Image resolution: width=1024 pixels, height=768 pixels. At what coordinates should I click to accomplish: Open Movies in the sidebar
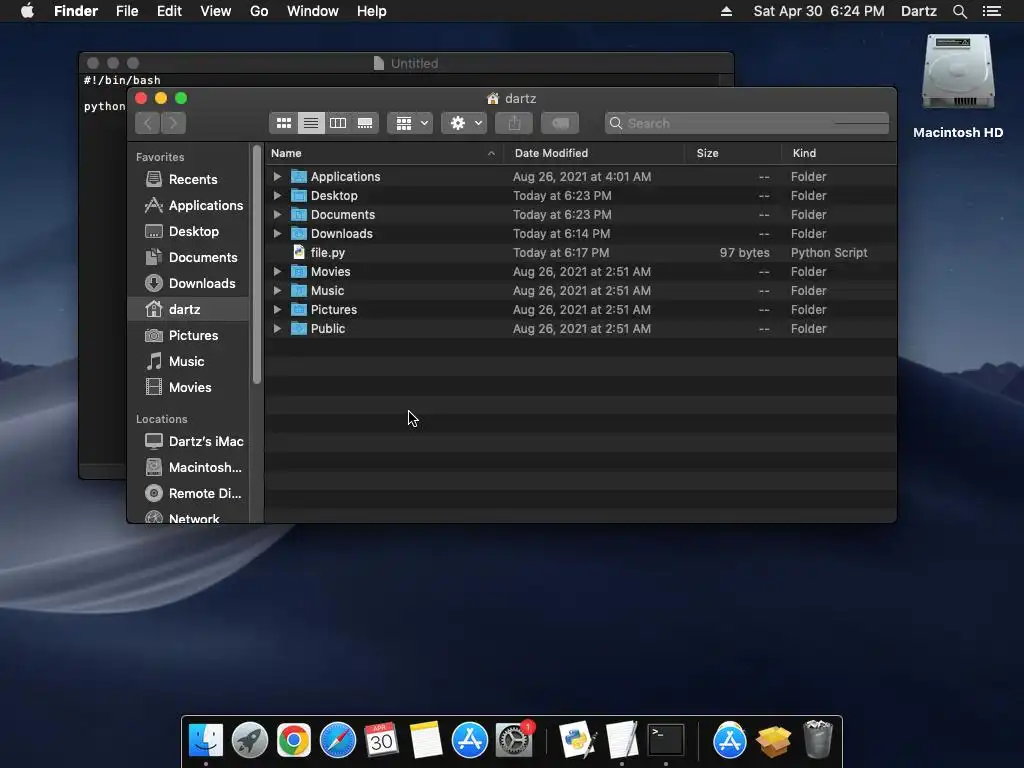click(188, 387)
